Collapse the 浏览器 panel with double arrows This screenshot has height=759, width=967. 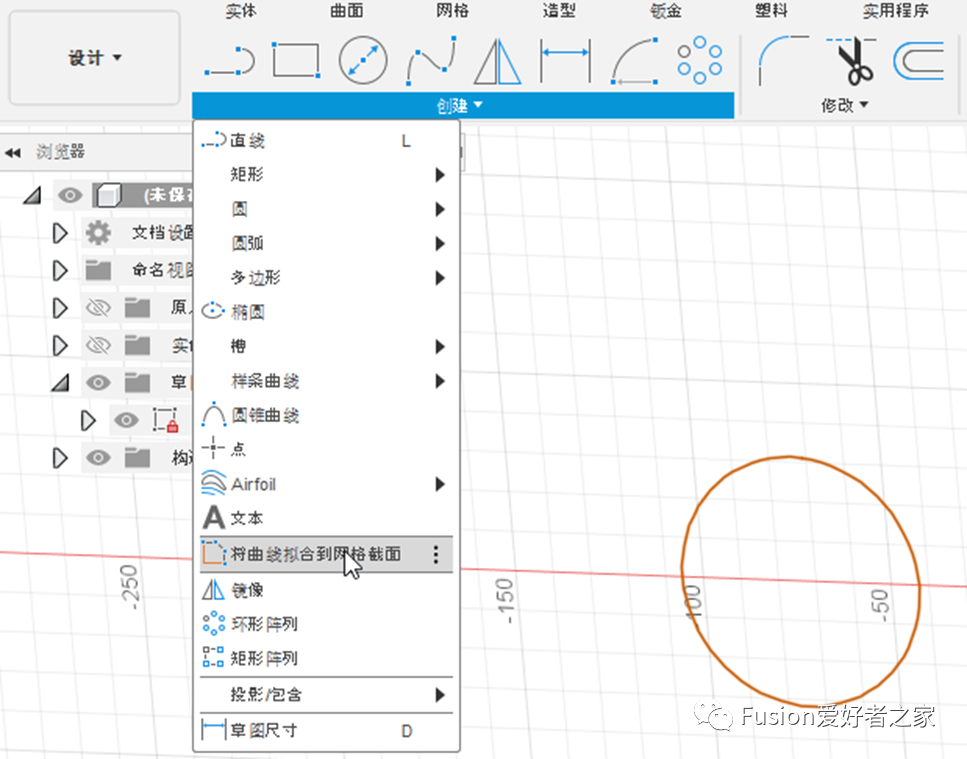13,153
